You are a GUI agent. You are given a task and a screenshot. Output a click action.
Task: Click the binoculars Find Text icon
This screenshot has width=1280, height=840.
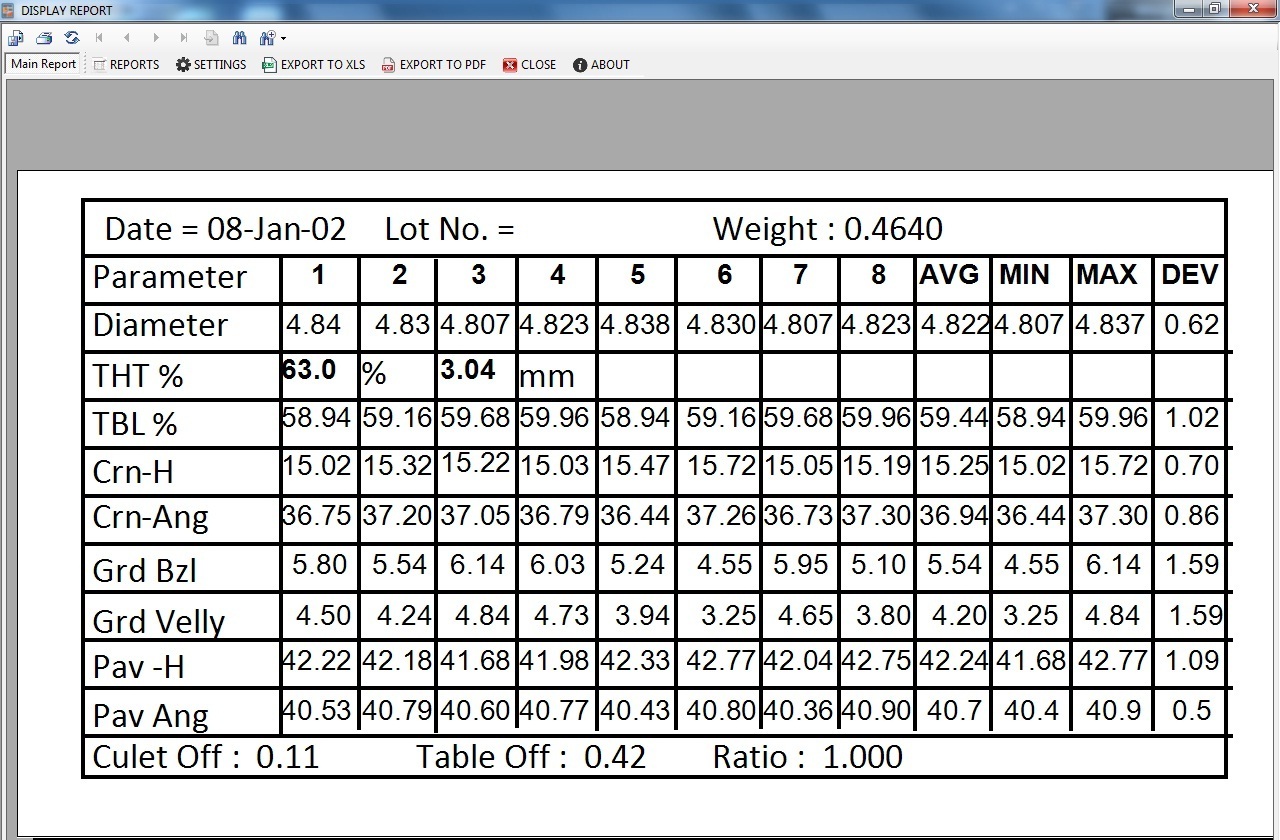coord(239,38)
